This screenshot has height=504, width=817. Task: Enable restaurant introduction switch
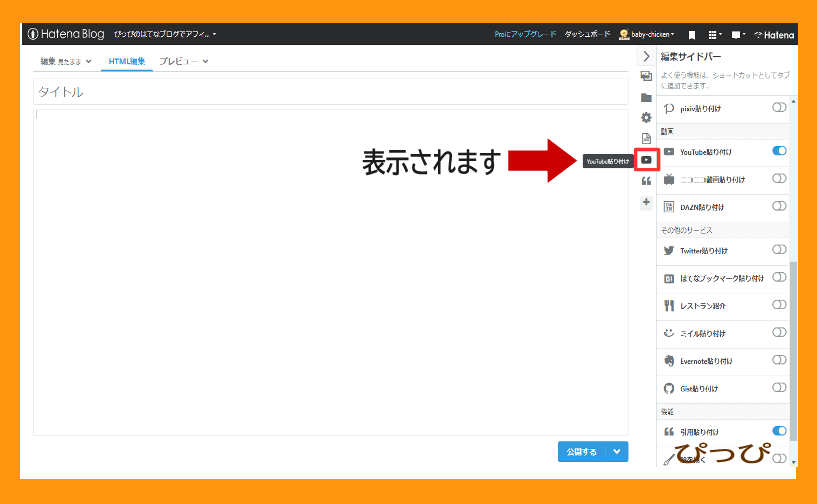(x=779, y=304)
